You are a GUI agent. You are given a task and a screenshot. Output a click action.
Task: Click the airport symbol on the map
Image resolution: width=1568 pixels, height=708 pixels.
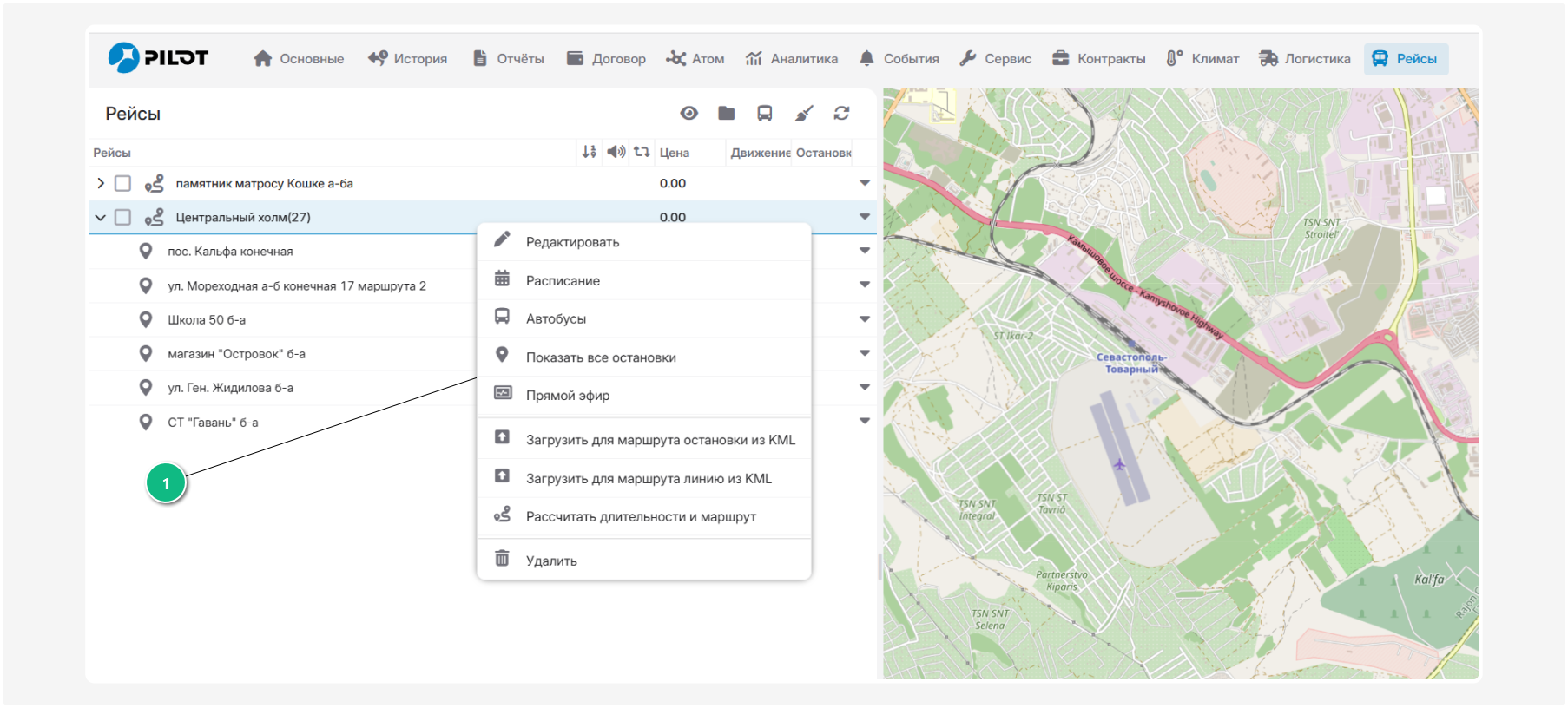1119,465
